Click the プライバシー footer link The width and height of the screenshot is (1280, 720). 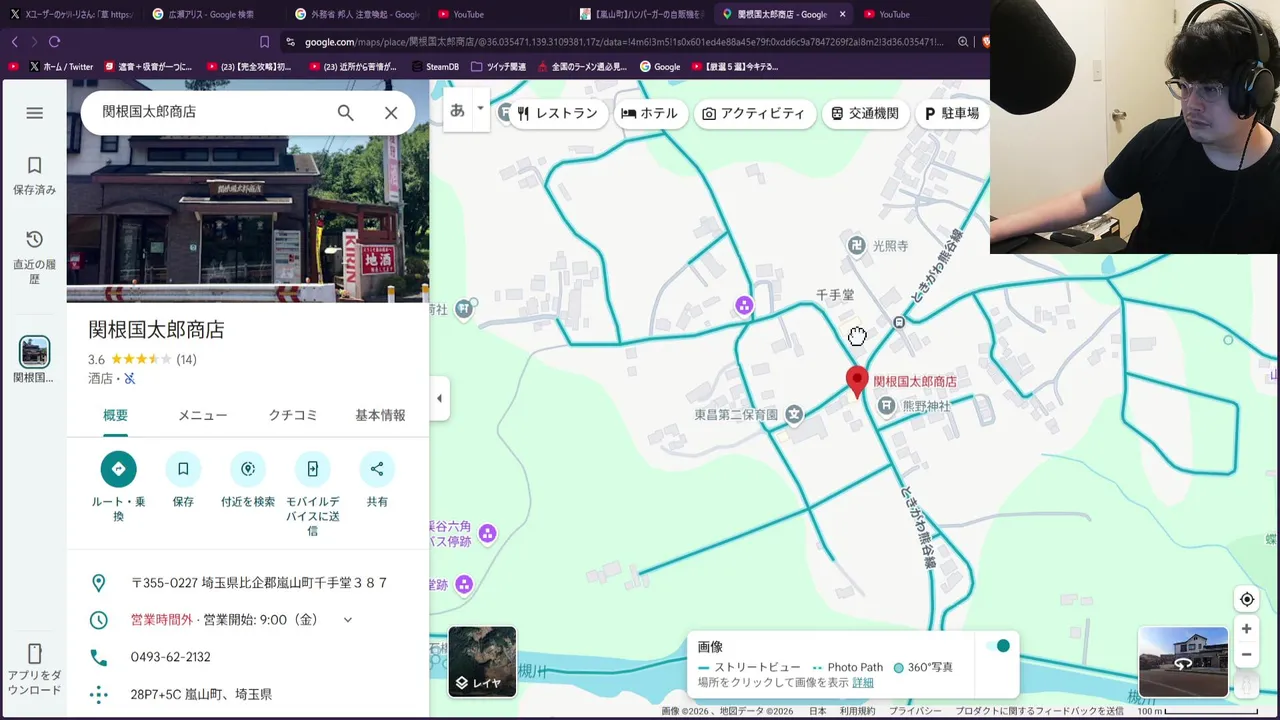(915, 711)
